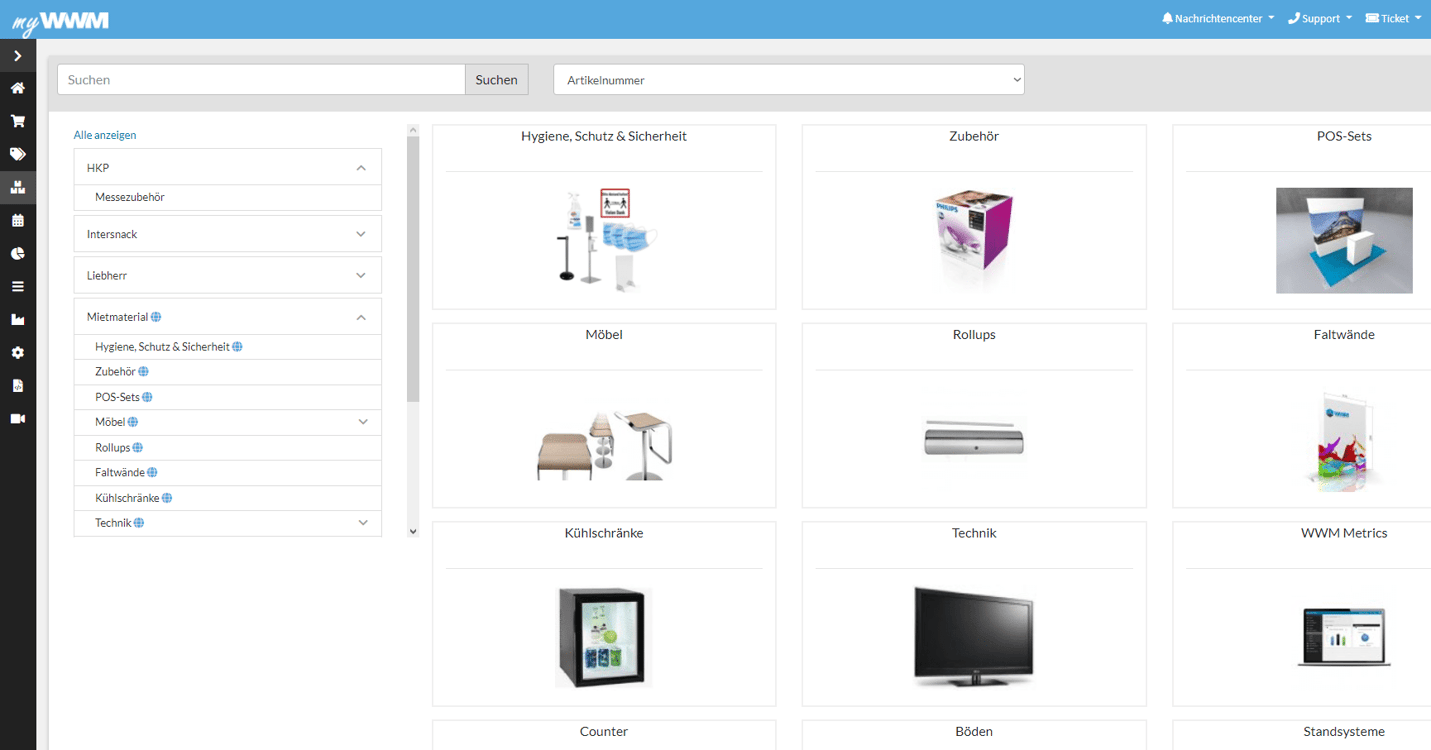Click the settings gear icon in sidebar

click(x=17, y=352)
